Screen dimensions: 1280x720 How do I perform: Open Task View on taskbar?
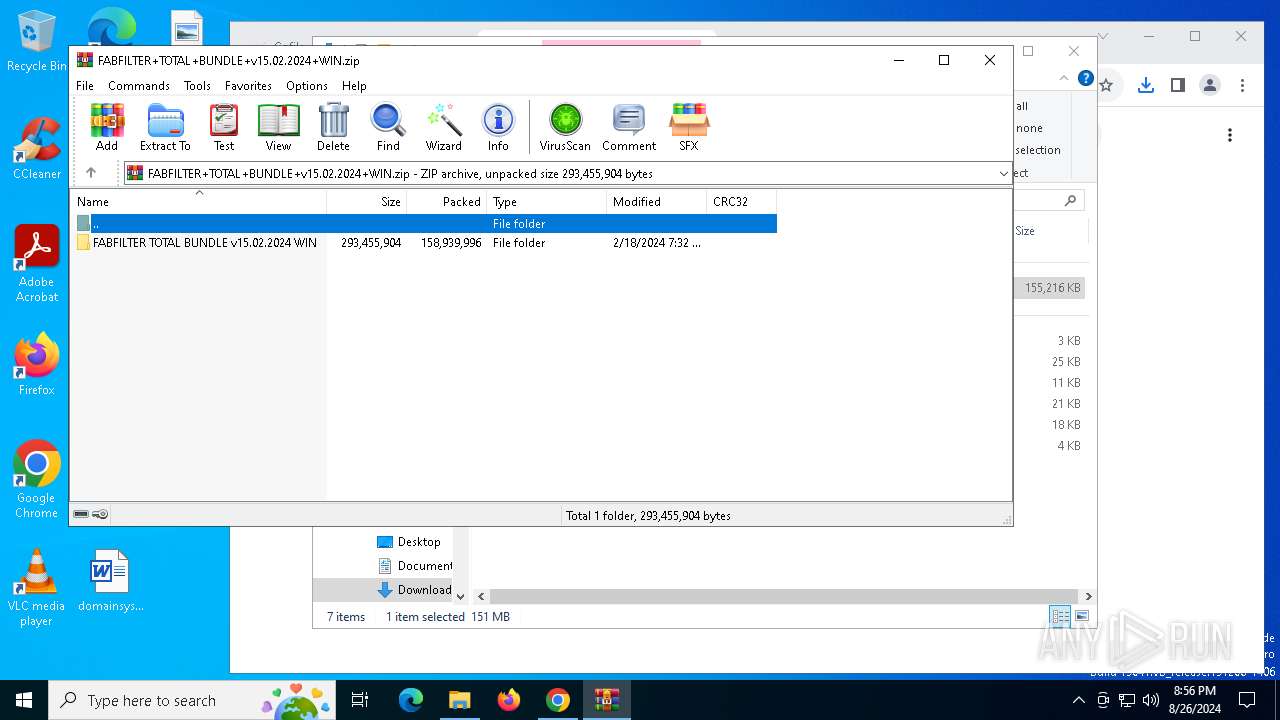[360, 700]
